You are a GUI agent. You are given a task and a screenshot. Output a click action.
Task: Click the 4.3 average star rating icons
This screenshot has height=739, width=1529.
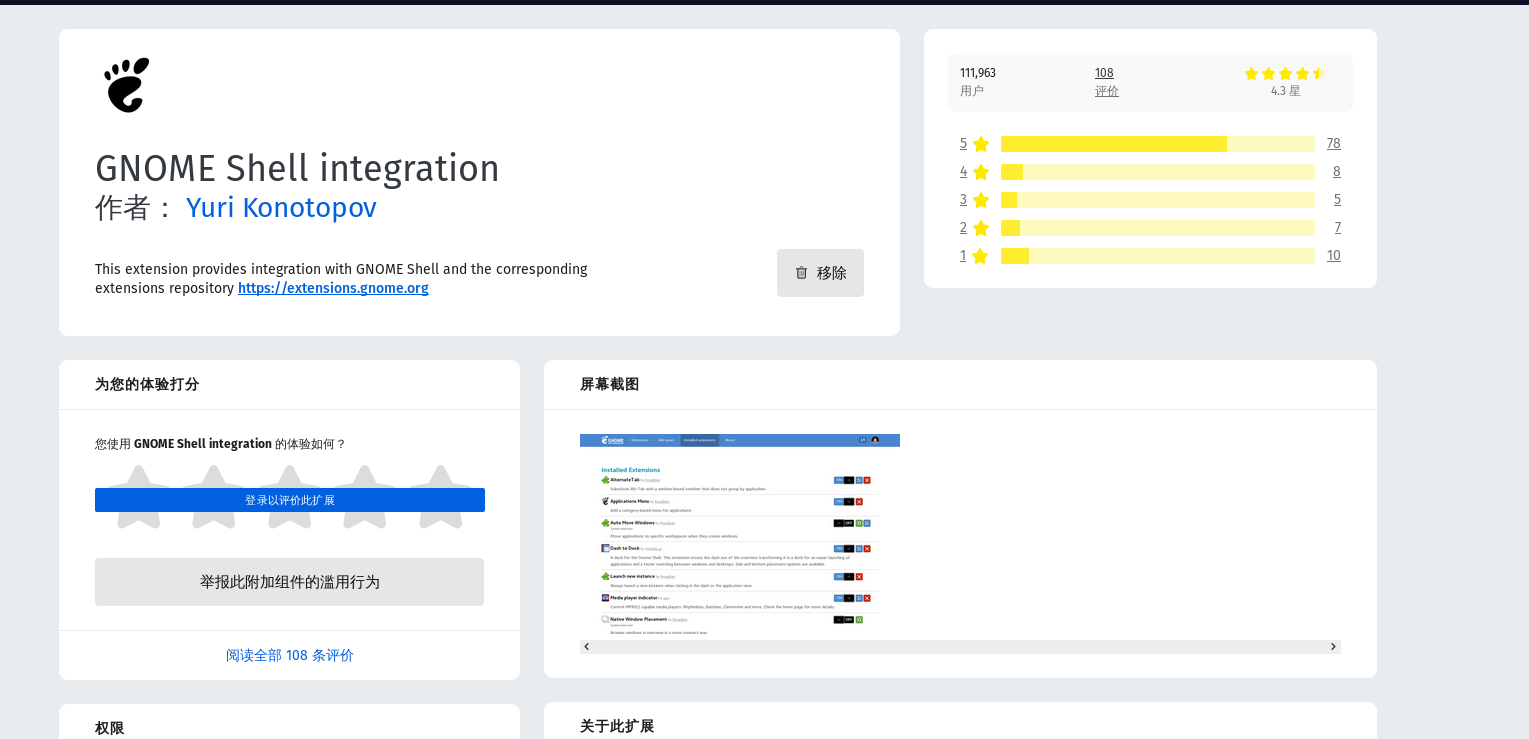coord(1285,73)
